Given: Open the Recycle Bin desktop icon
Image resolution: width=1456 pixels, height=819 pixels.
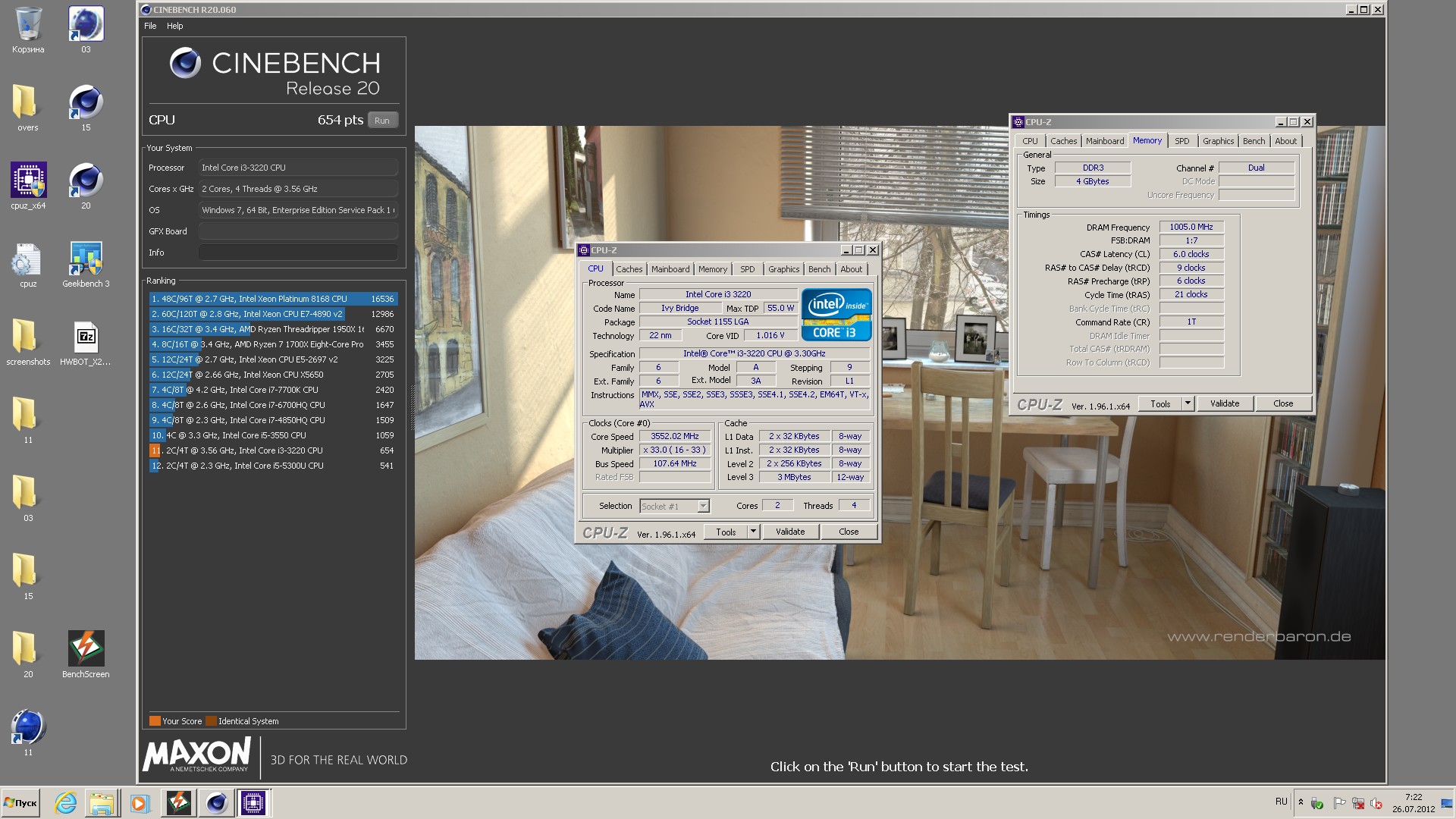Looking at the screenshot, I should point(28,30).
